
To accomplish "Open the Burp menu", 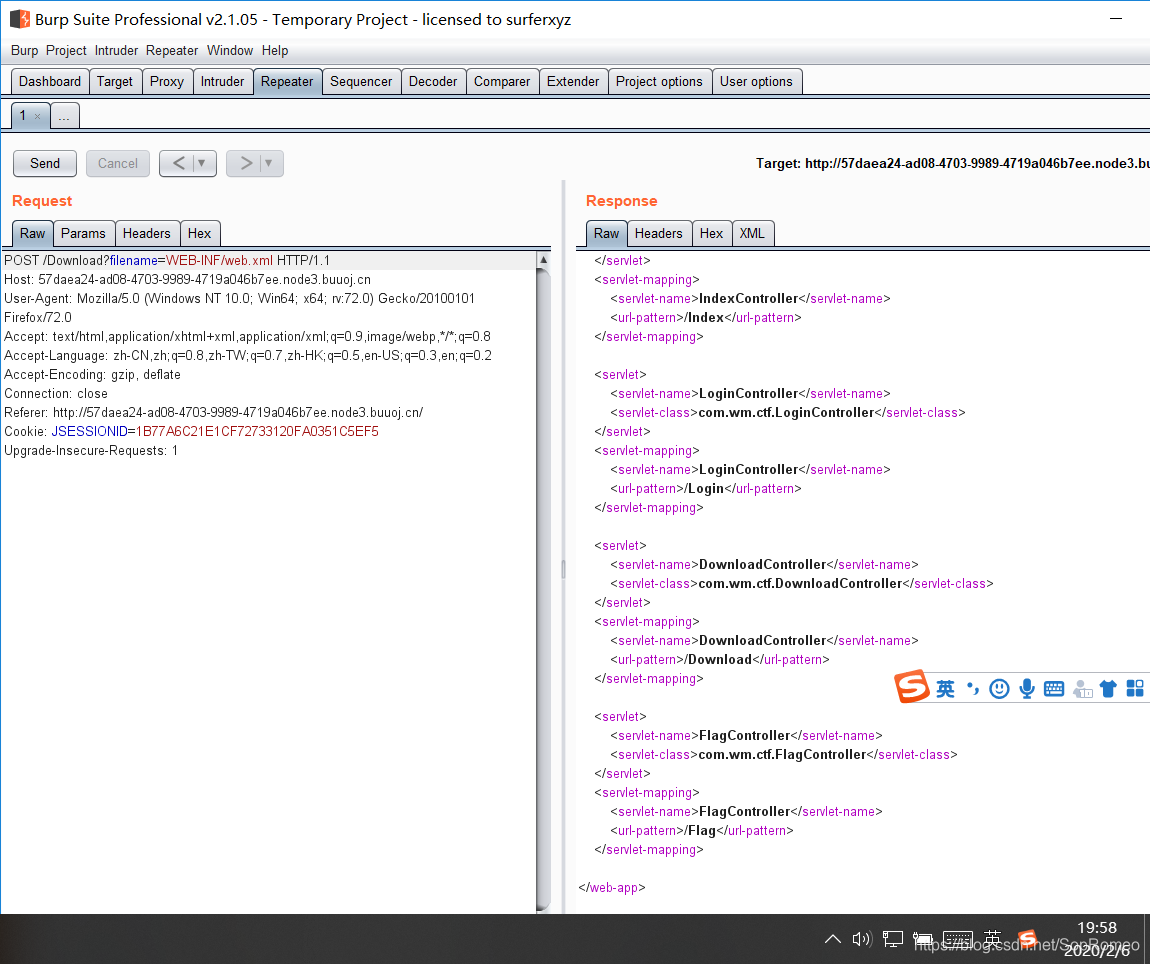I will coord(24,51).
